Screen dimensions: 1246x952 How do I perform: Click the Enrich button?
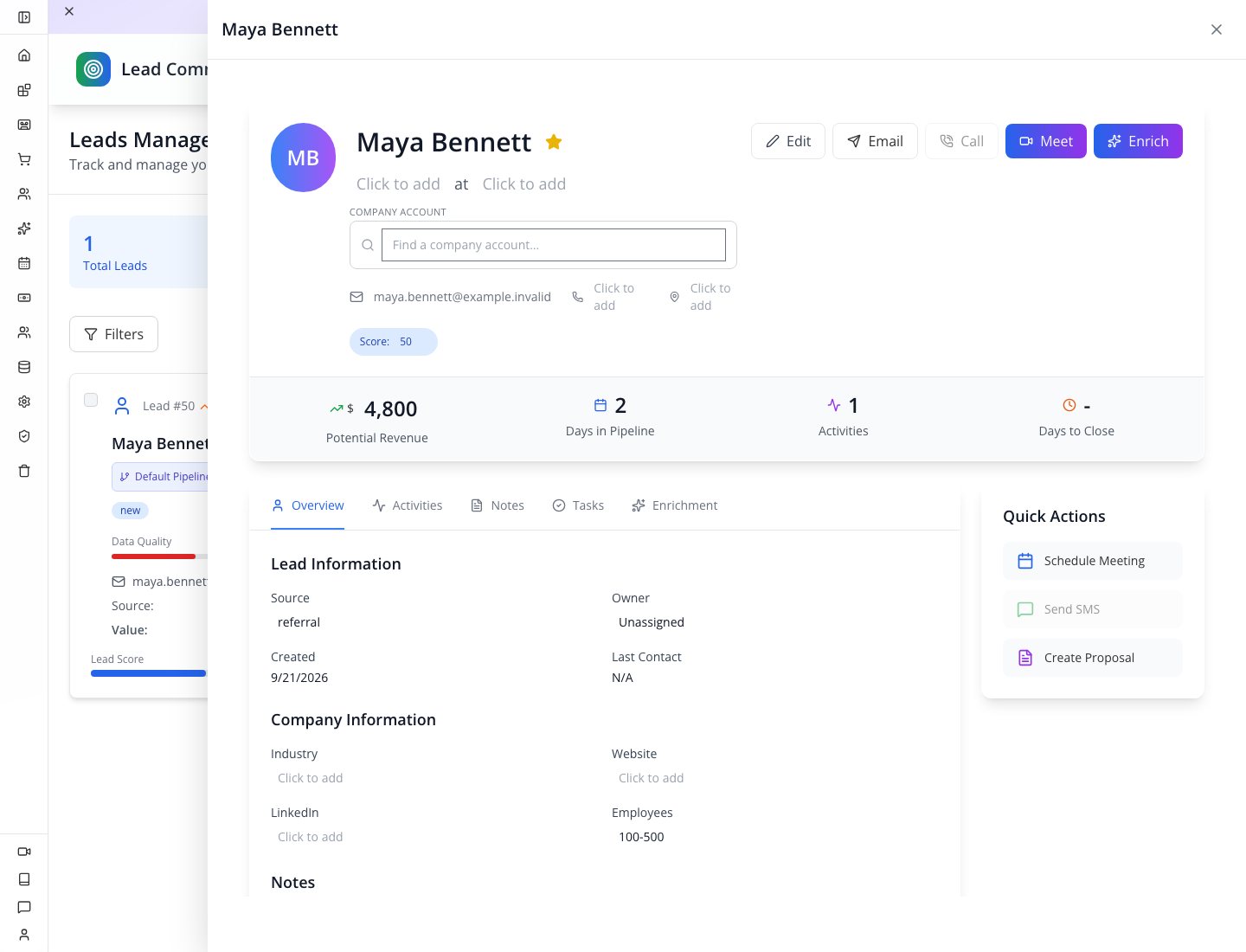tap(1138, 141)
